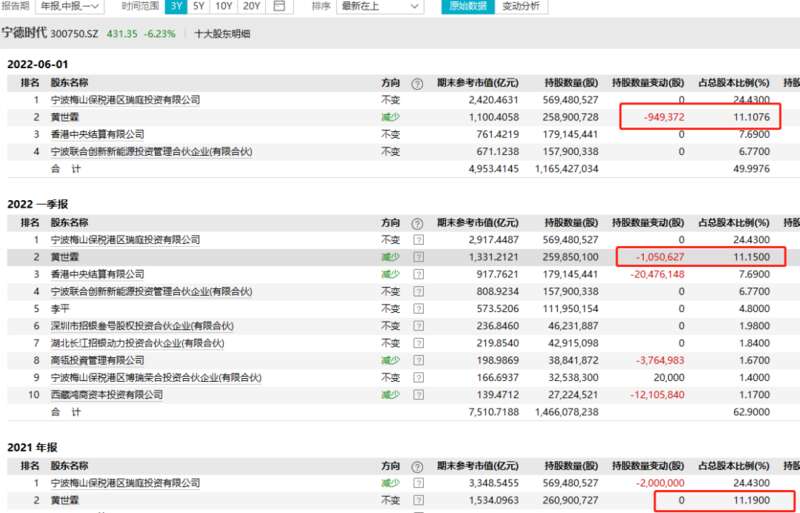Open 香港中央结算有限公司 in 2022-06-01 table

coord(97,135)
